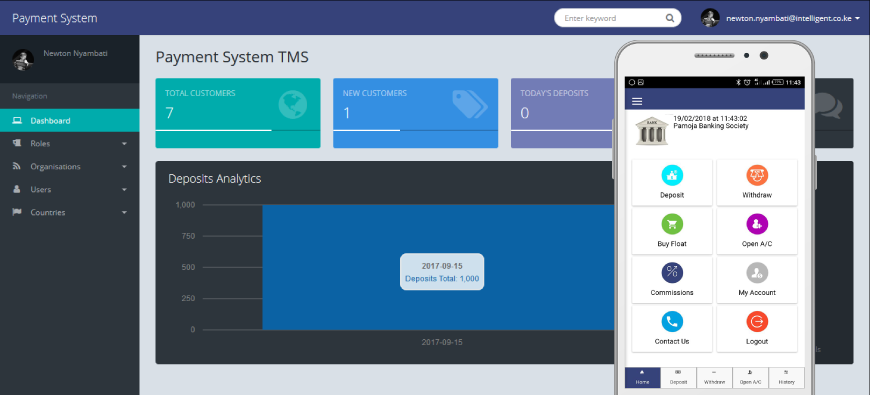Open the Open A/C purple icon
The height and width of the screenshot is (395, 870).
pyautogui.click(x=757, y=224)
